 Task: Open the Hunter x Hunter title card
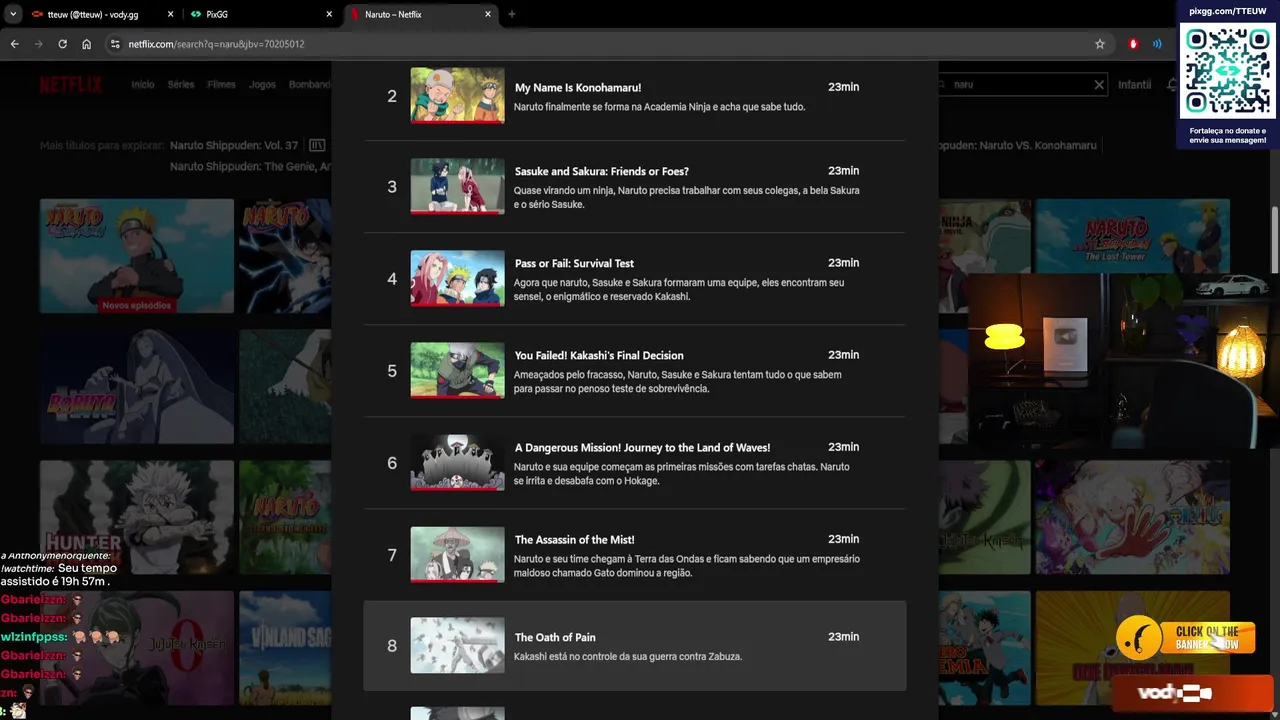[137, 517]
